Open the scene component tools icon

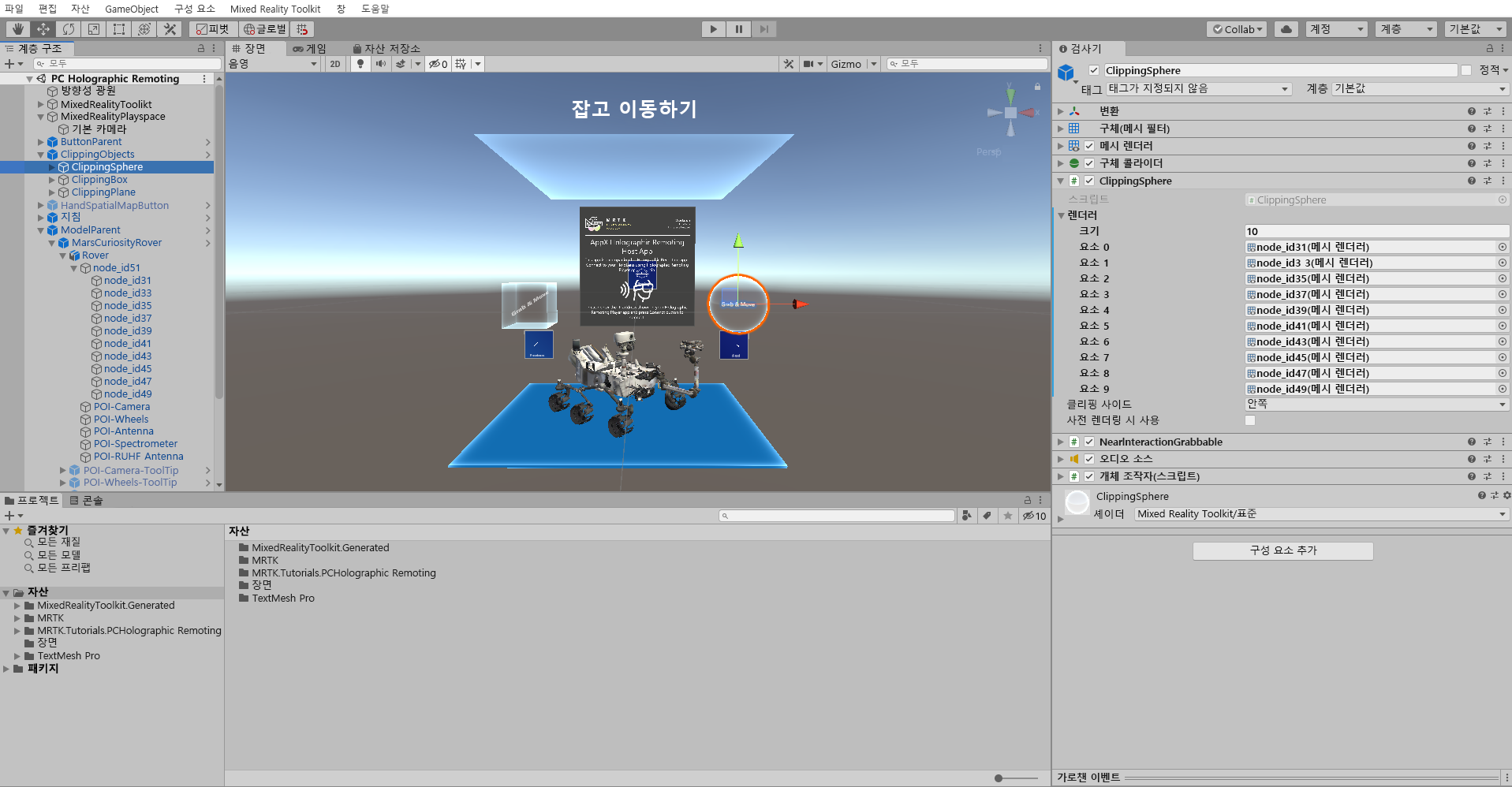789,64
